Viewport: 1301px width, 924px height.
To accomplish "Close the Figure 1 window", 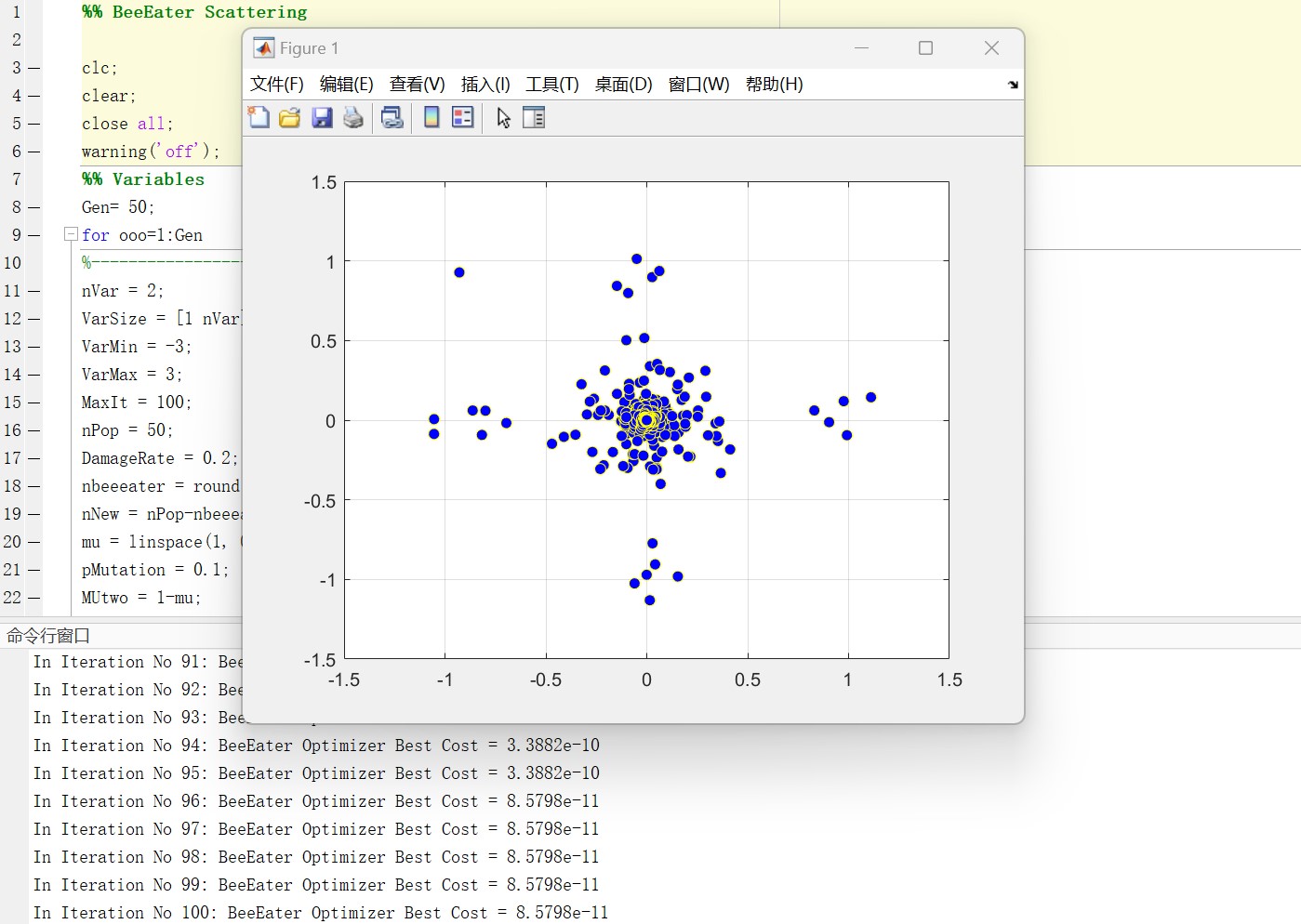I will [x=991, y=48].
